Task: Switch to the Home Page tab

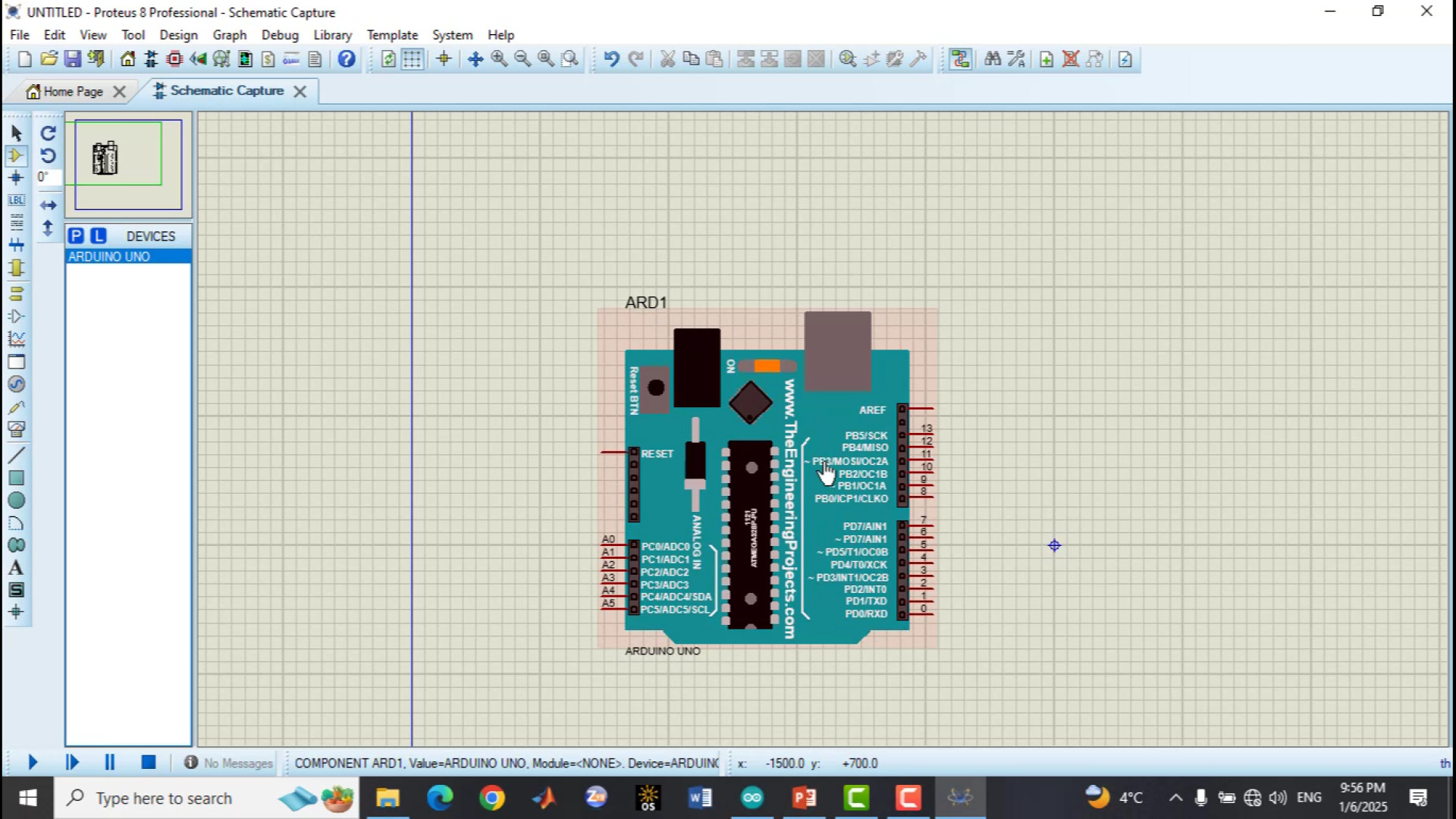Action: click(x=74, y=91)
